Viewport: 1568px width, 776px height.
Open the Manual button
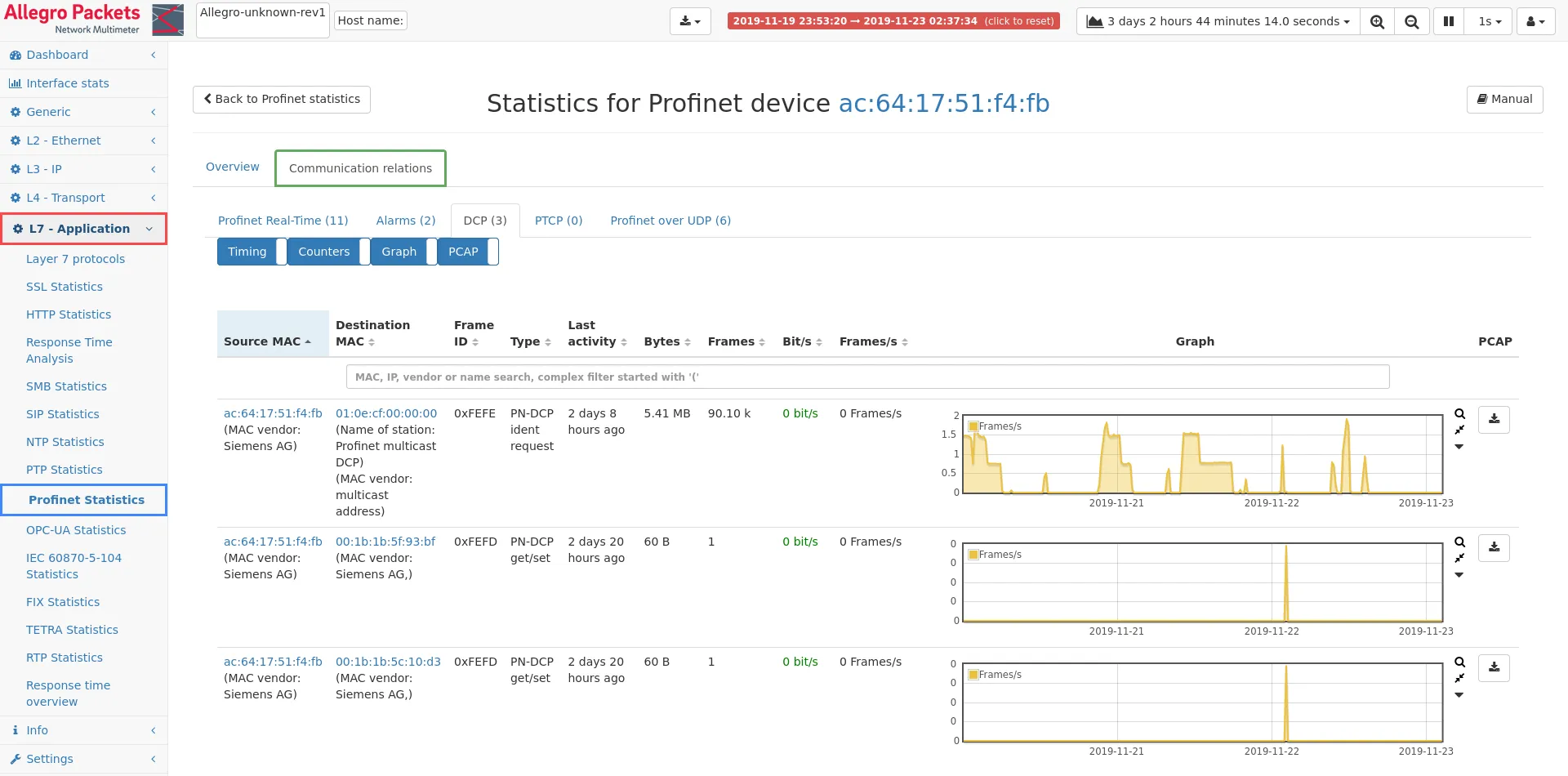(x=1504, y=99)
